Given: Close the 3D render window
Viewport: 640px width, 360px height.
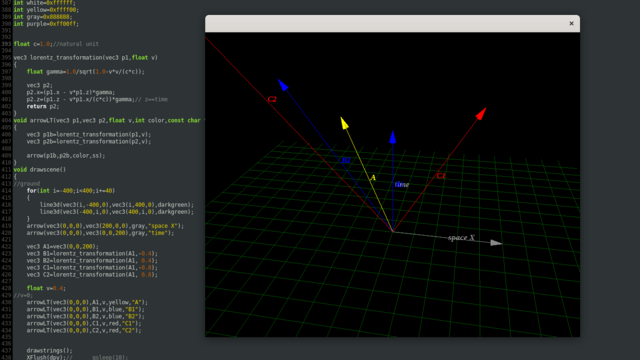Looking at the screenshot, I should [x=571, y=24].
